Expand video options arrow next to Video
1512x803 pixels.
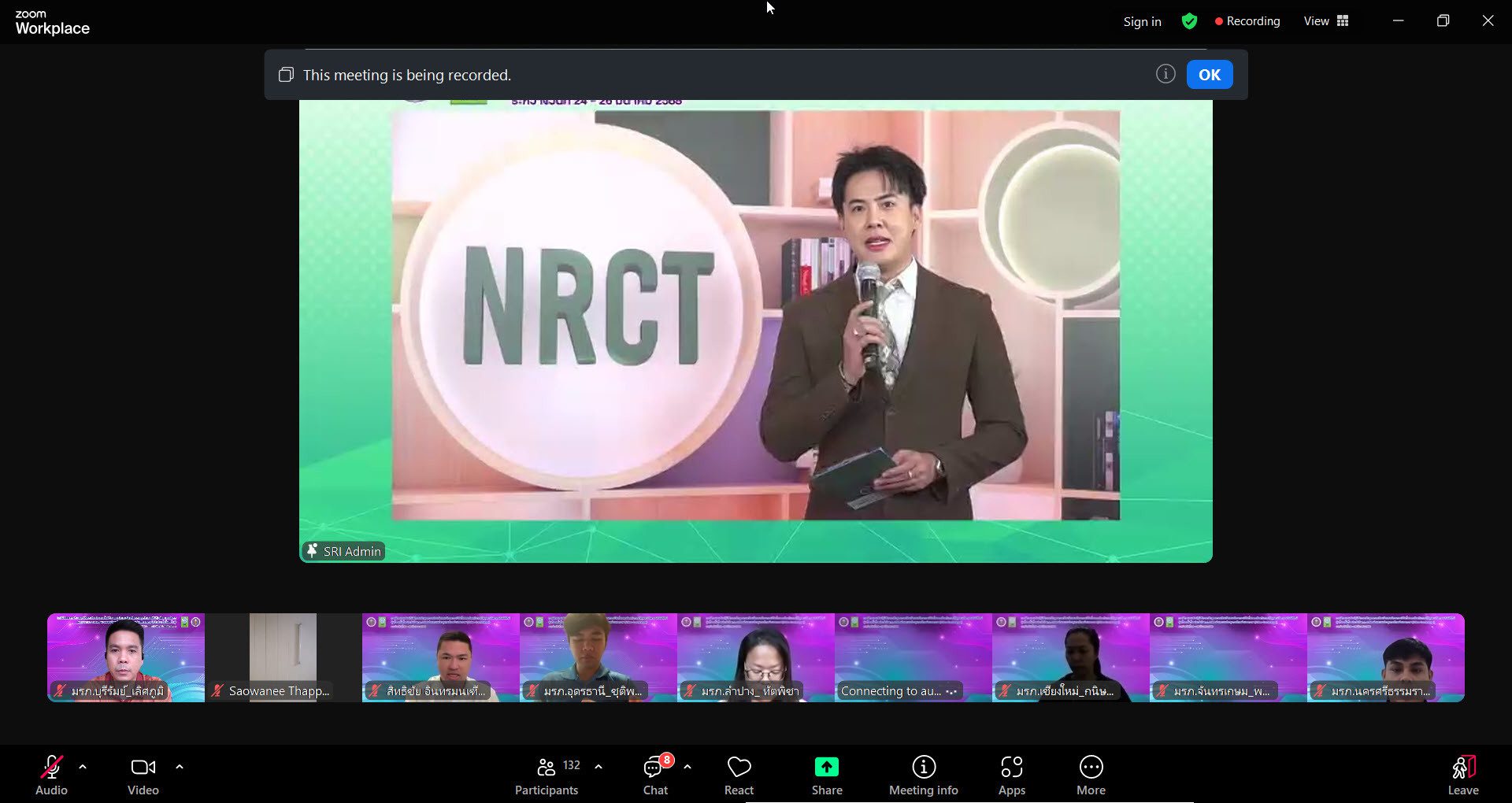[180, 766]
